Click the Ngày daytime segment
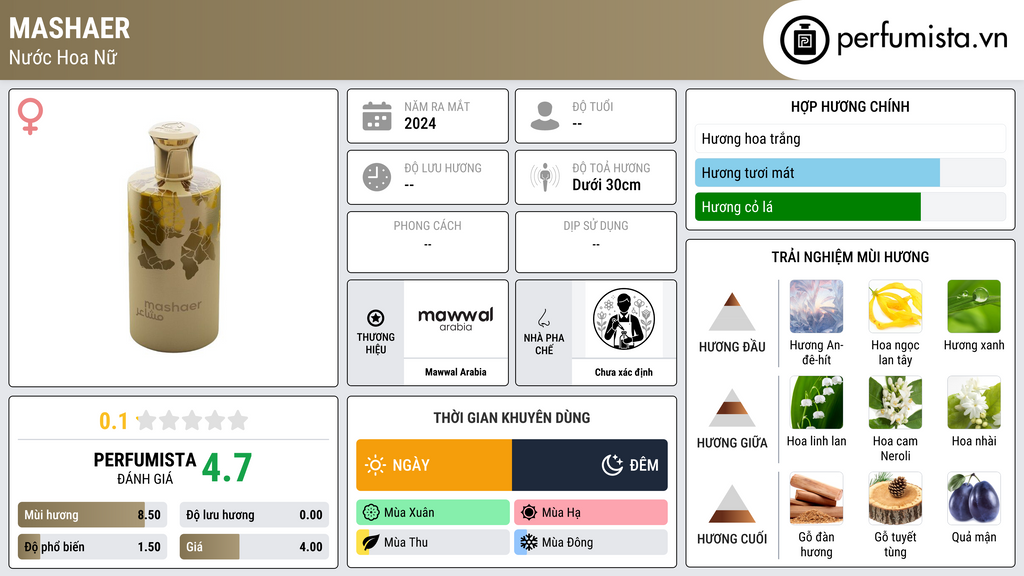The width and height of the screenshot is (1024, 576). pos(434,465)
